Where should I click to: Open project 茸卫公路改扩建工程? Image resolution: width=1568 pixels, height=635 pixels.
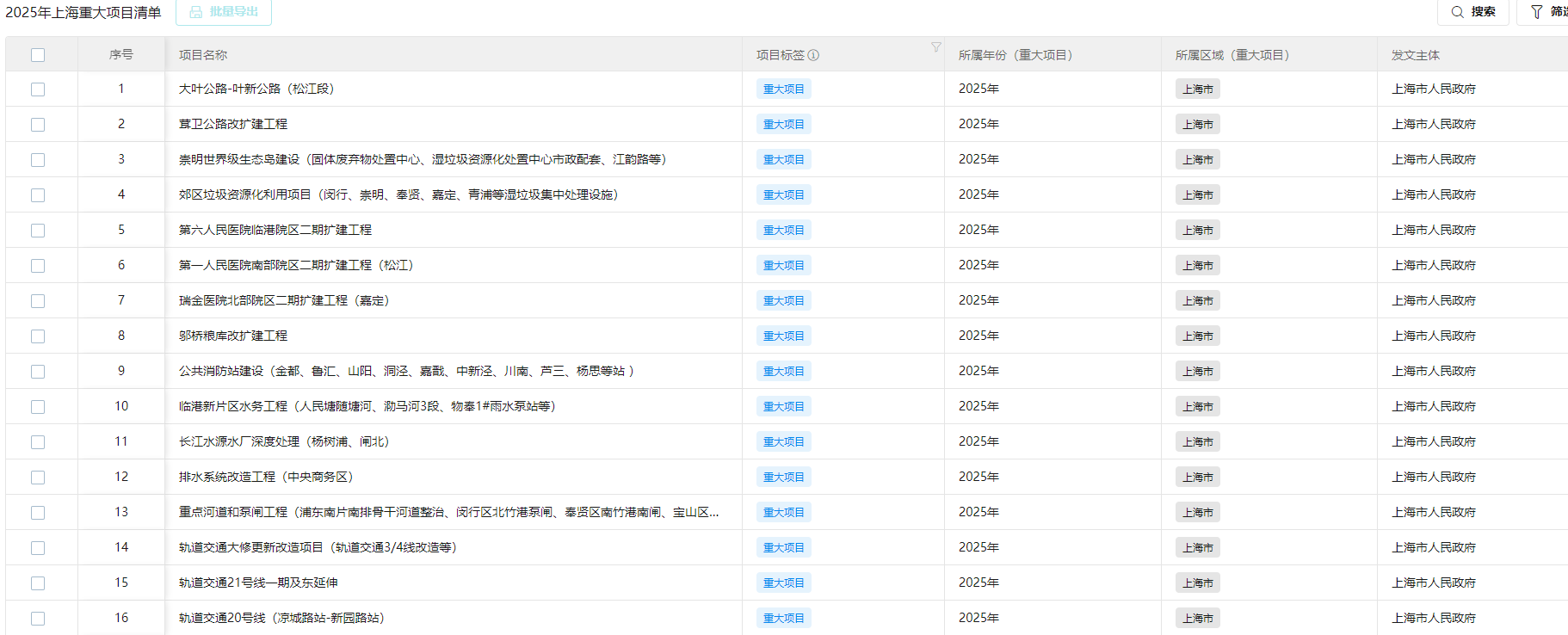tap(233, 125)
